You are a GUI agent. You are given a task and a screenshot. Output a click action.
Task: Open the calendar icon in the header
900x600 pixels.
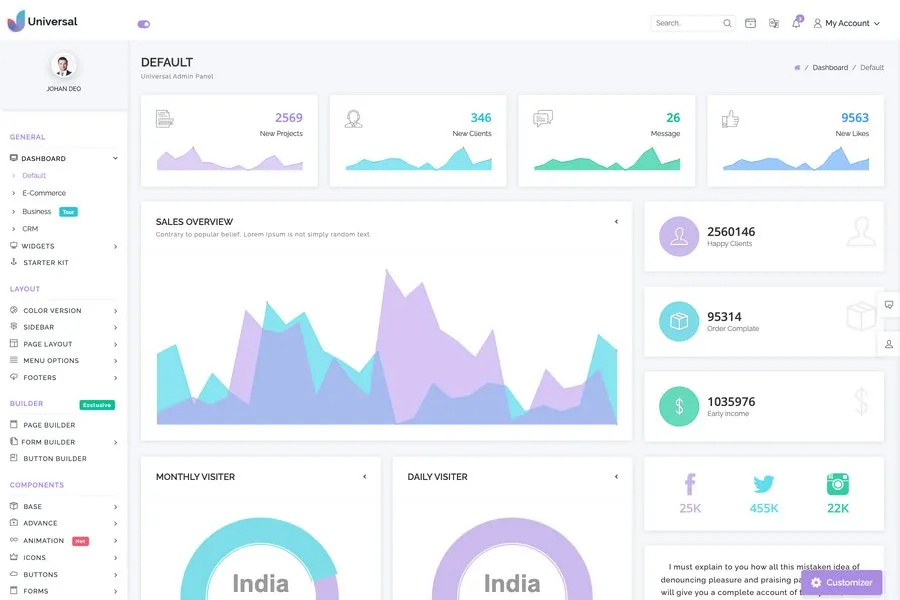pos(750,23)
